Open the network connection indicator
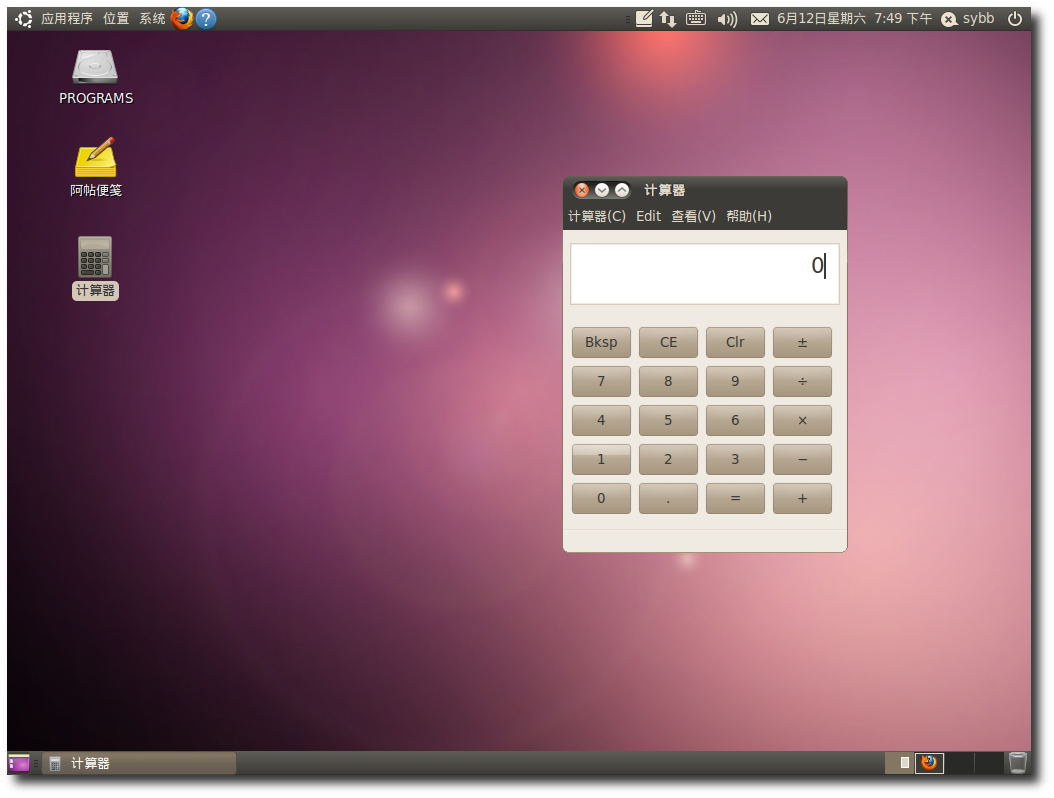 click(x=668, y=19)
